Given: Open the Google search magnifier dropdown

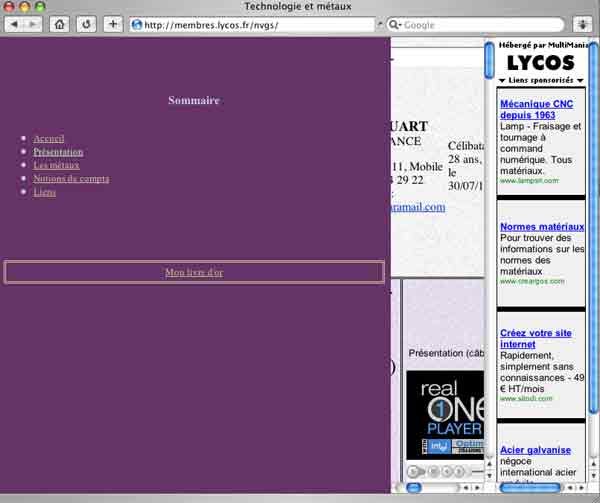Looking at the screenshot, I should pyautogui.click(x=394, y=25).
